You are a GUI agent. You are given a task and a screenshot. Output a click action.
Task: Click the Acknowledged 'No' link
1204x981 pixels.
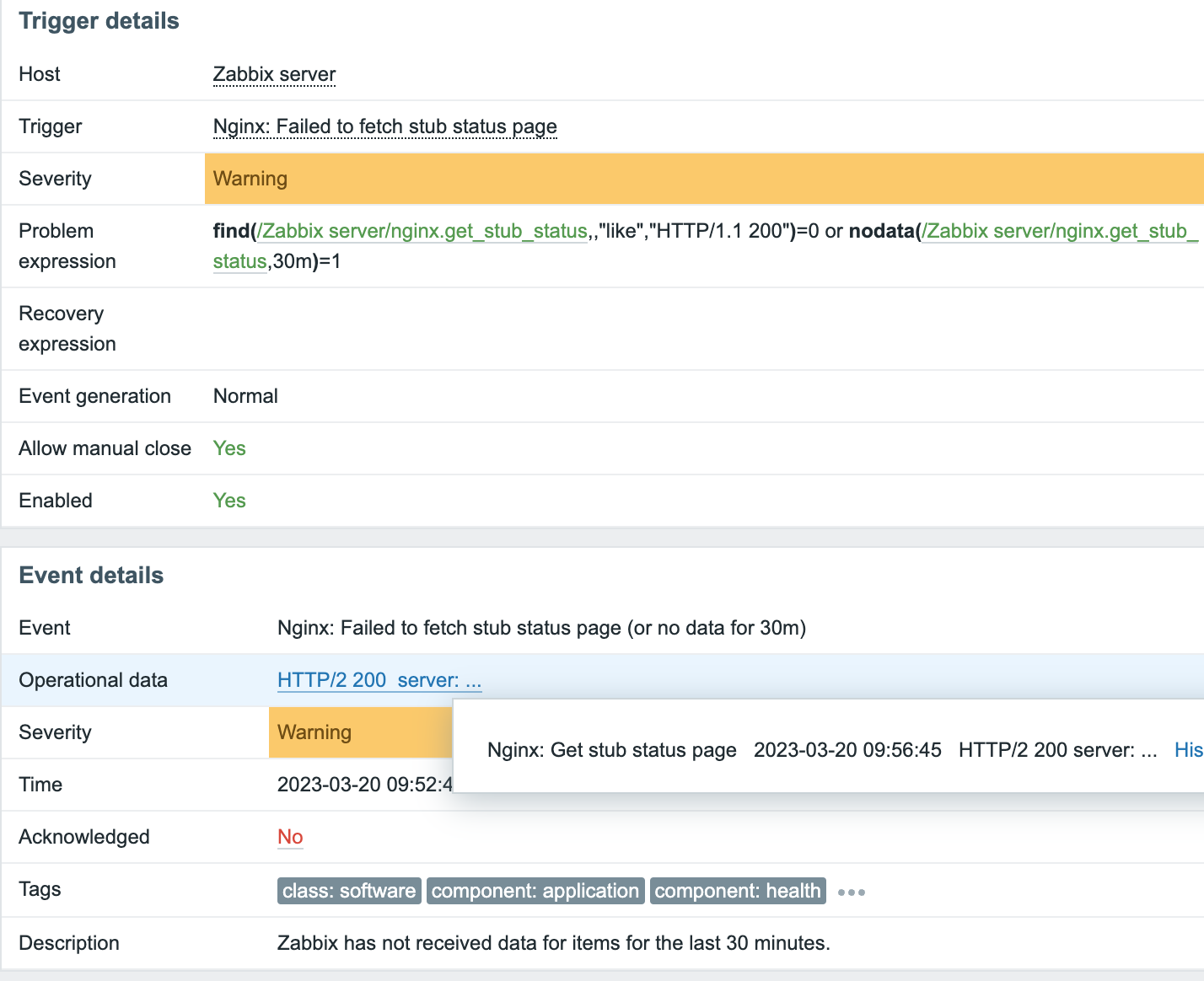click(x=290, y=837)
